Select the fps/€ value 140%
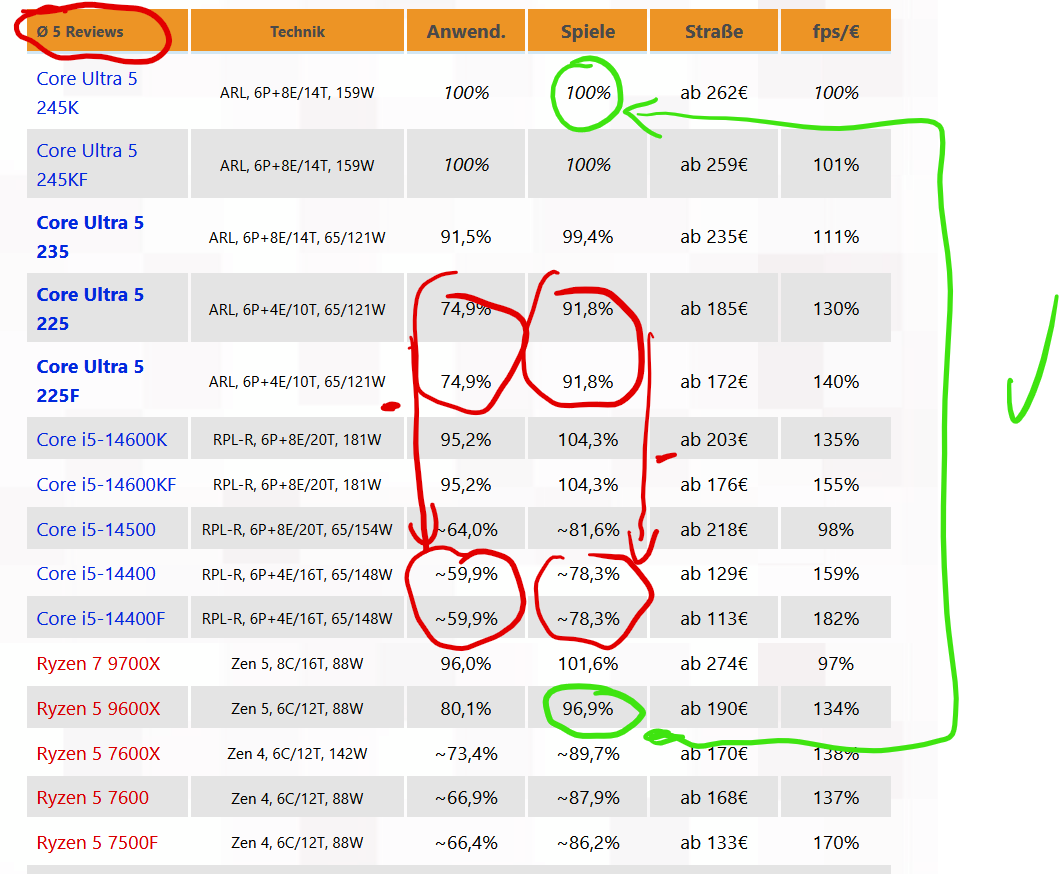Image resolution: width=1060 pixels, height=874 pixels. (836, 382)
